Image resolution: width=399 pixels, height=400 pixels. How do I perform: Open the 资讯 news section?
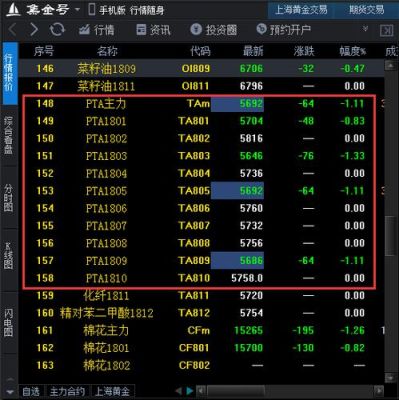[153, 30]
